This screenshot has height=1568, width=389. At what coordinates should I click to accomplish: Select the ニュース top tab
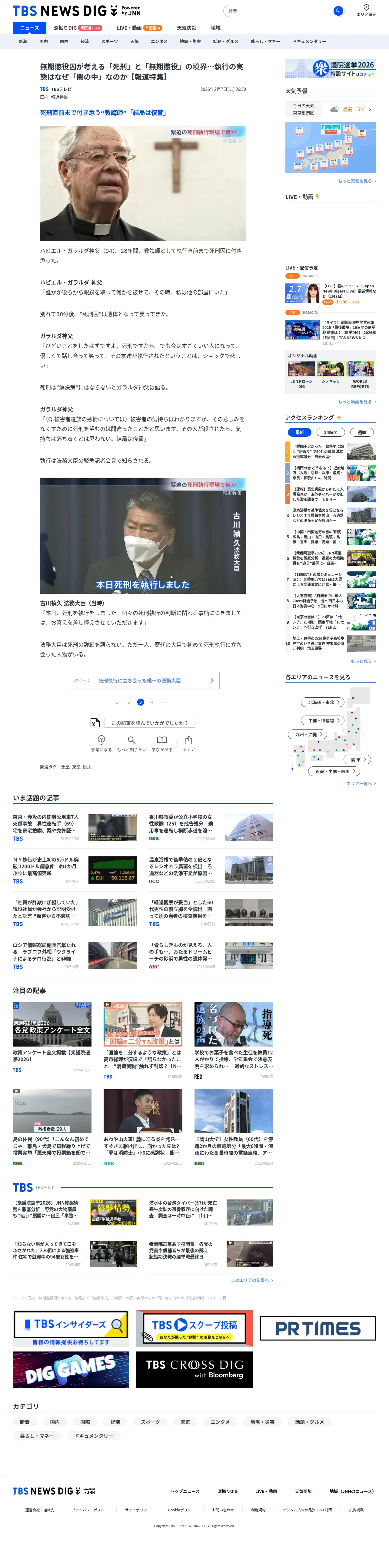[x=29, y=28]
